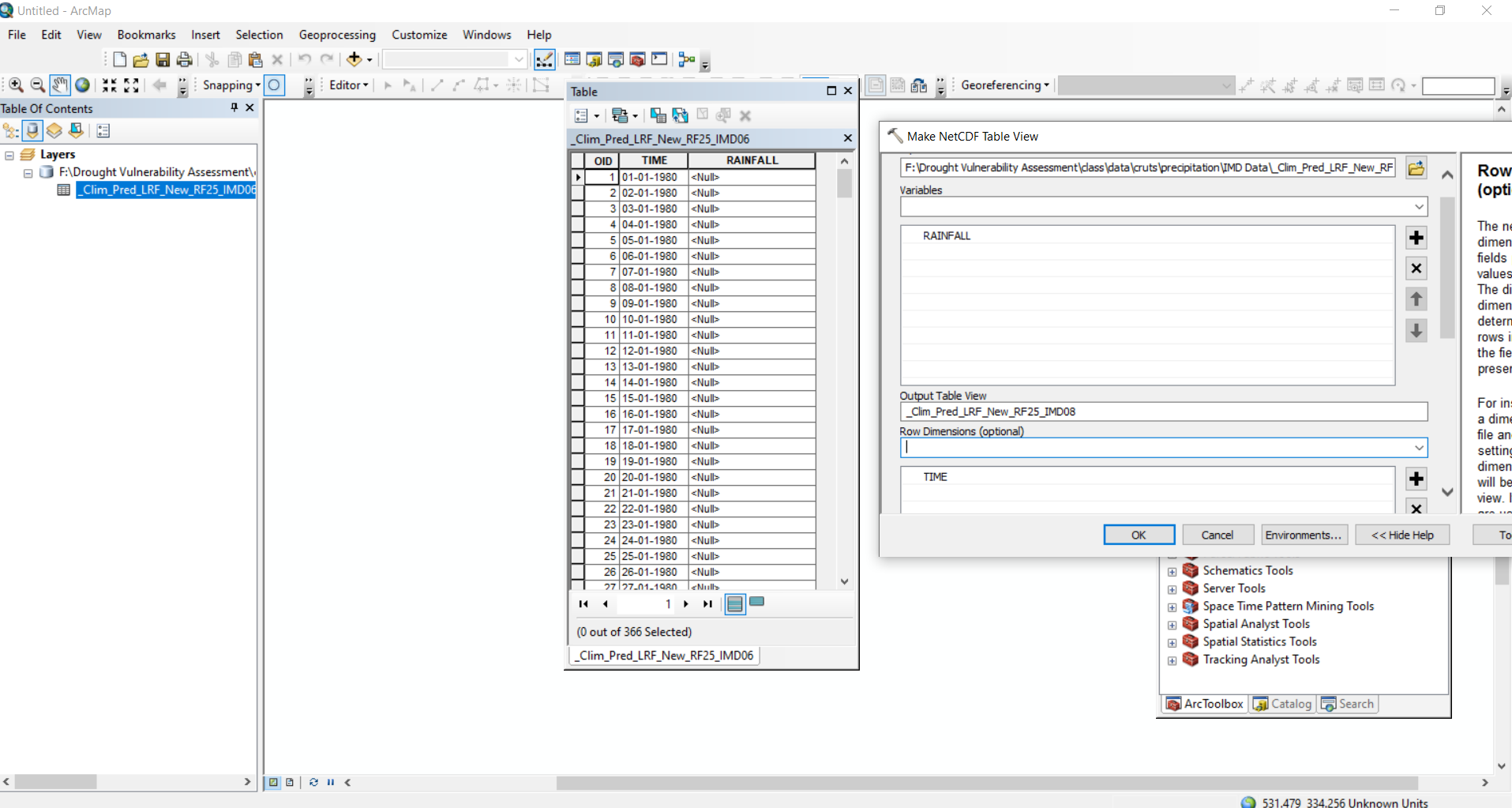Click the Add Data yellow plus icon
The width and height of the screenshot is (1512, 808).
[353, 59]
